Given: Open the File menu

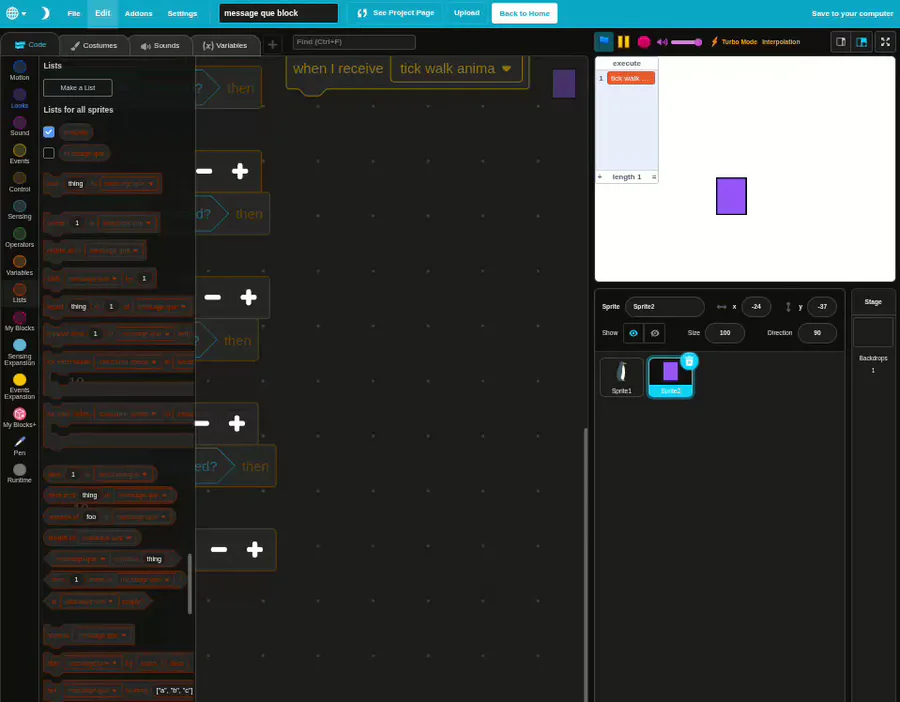Looking at the screenshot, I should [x=73, y=13].
